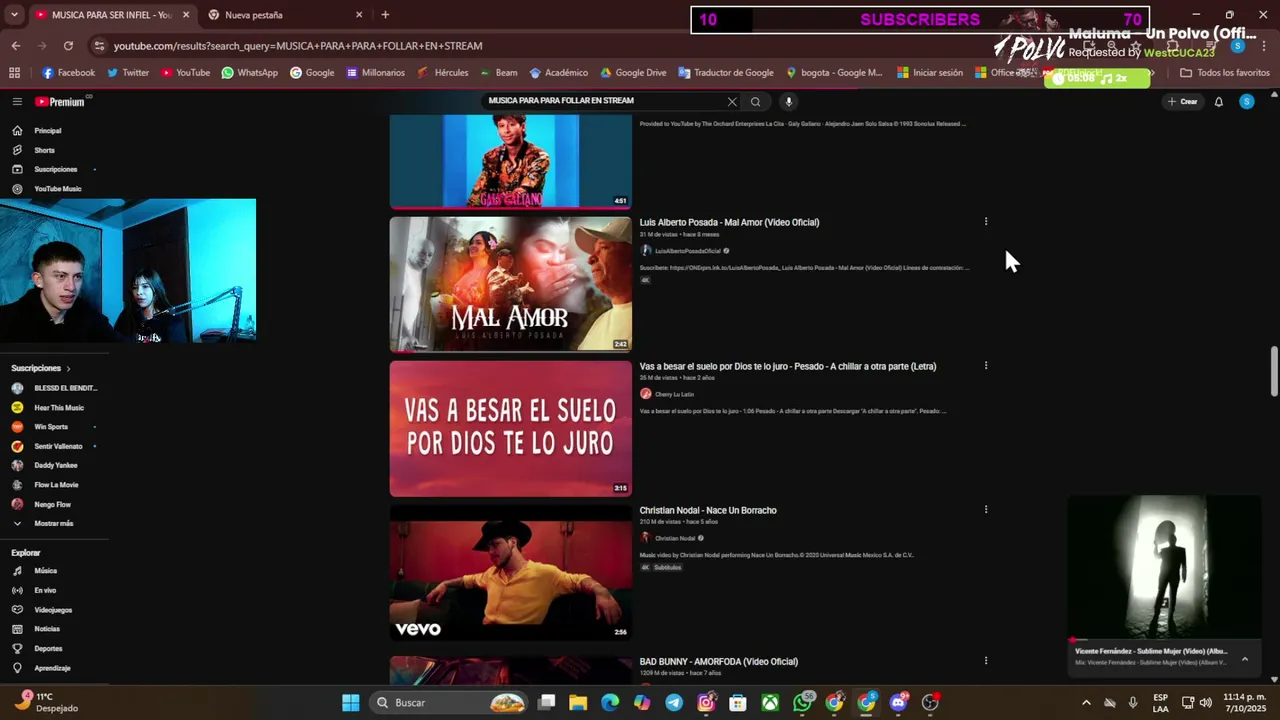The width and height of the screenshot is (1280, 720).
Task: Open Telegram from the taskbar
Action: (674, 702)
